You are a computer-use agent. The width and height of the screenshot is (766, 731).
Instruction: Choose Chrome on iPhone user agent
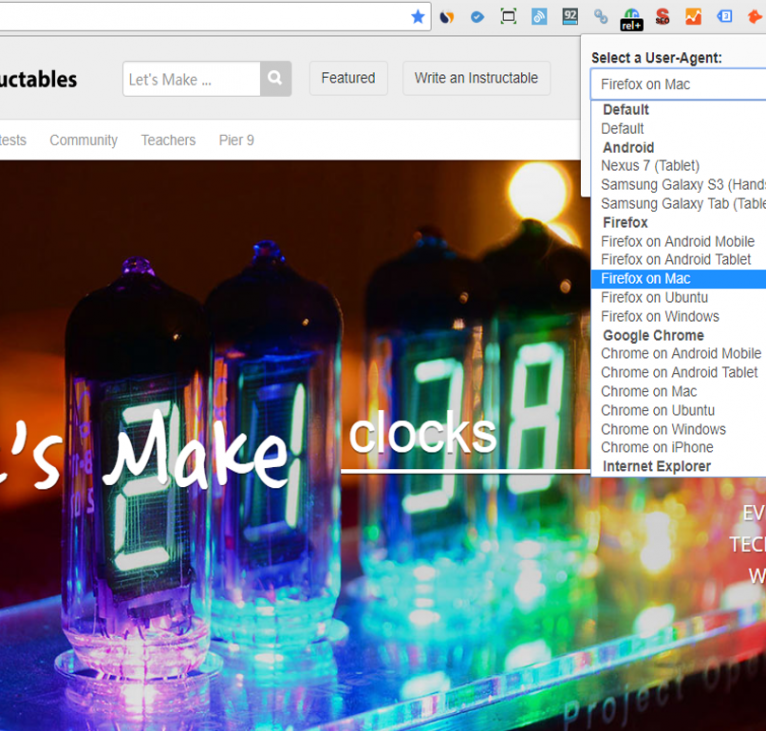point(657,447)
